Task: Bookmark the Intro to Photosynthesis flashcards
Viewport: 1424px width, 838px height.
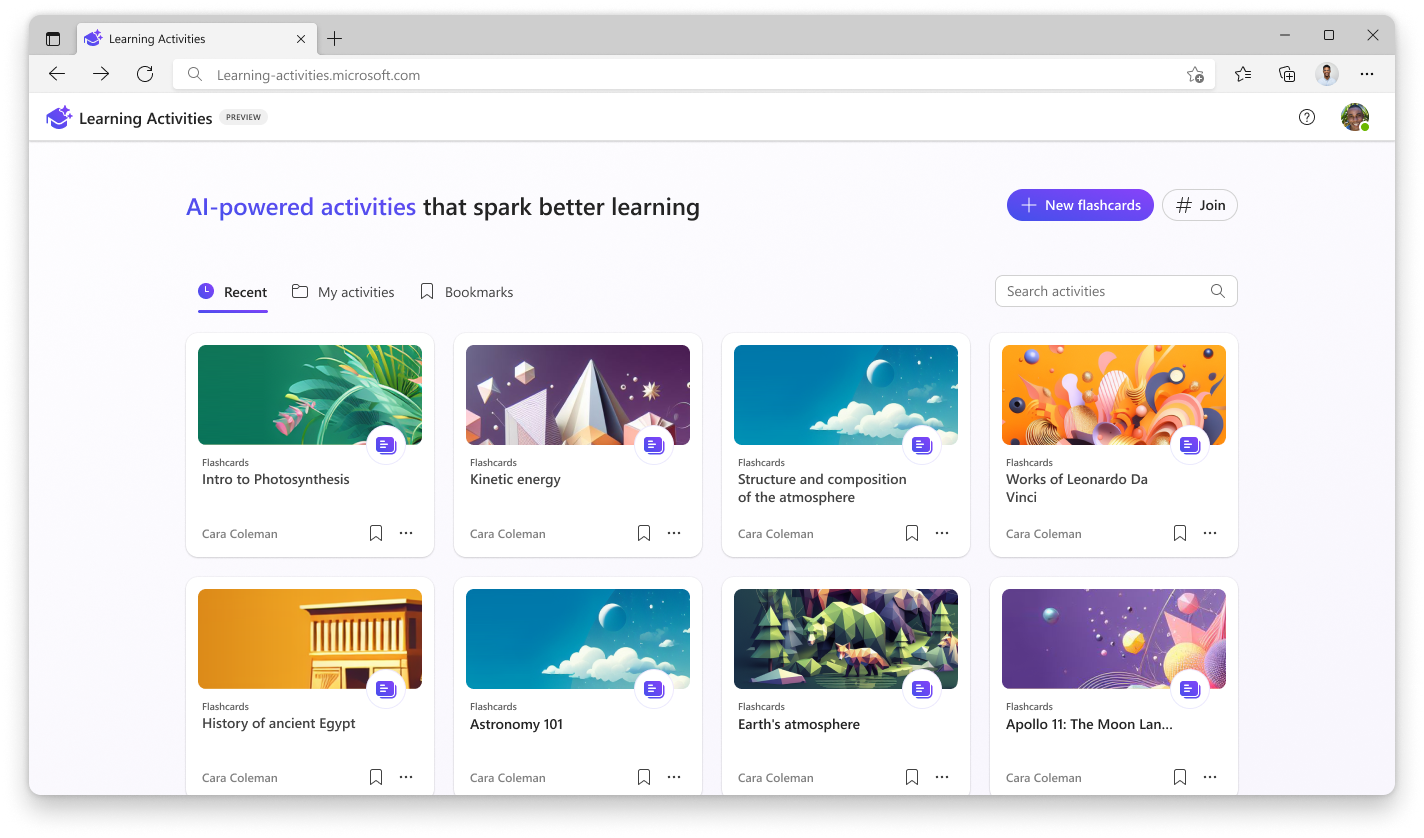Action: (375, 533)
